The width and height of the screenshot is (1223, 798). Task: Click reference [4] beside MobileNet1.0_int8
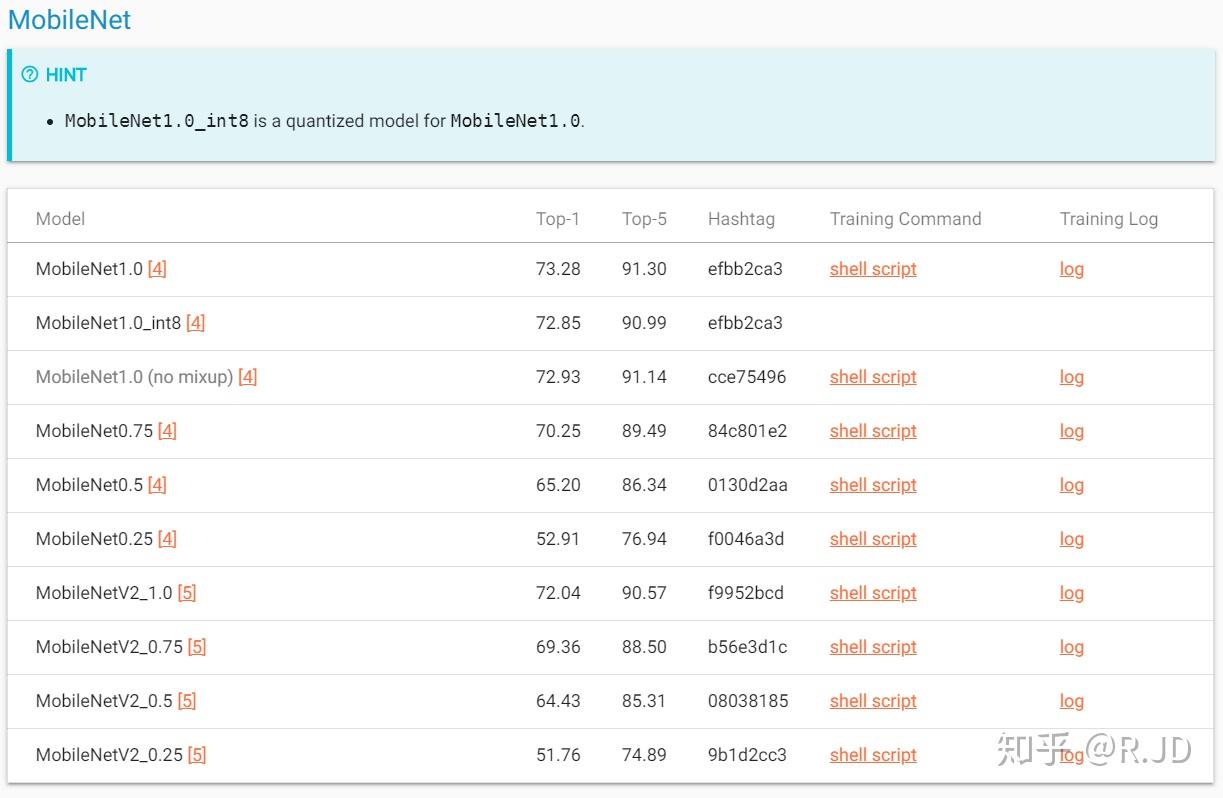pyautogui.click(x=196, y=323)
